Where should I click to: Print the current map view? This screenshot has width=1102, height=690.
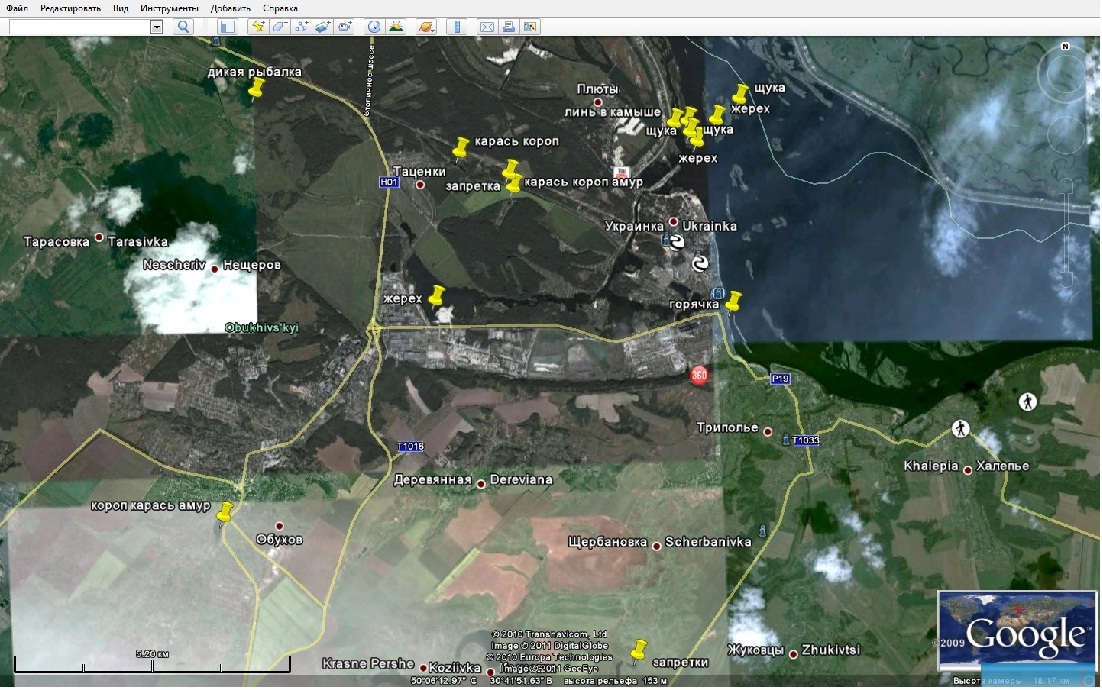point(508,27)
